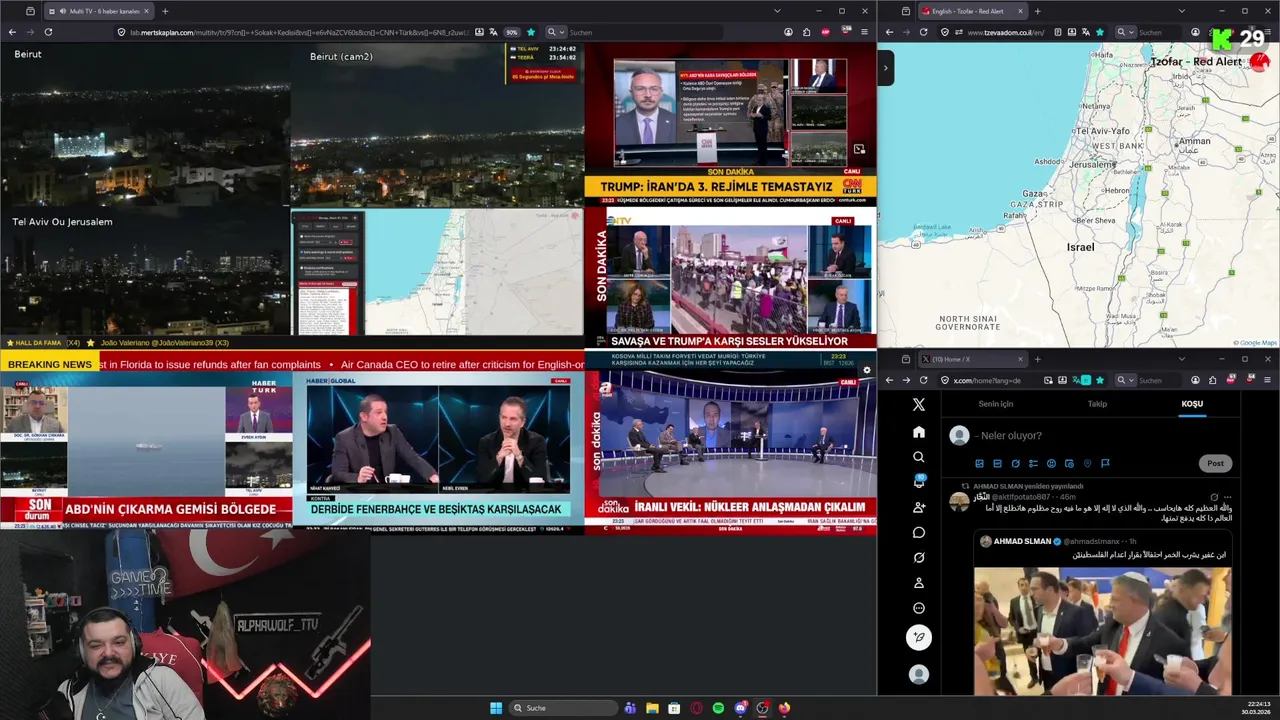Click the Haber Global stream tile
This screenshot has width=1280, height=720.
[438, 451]
